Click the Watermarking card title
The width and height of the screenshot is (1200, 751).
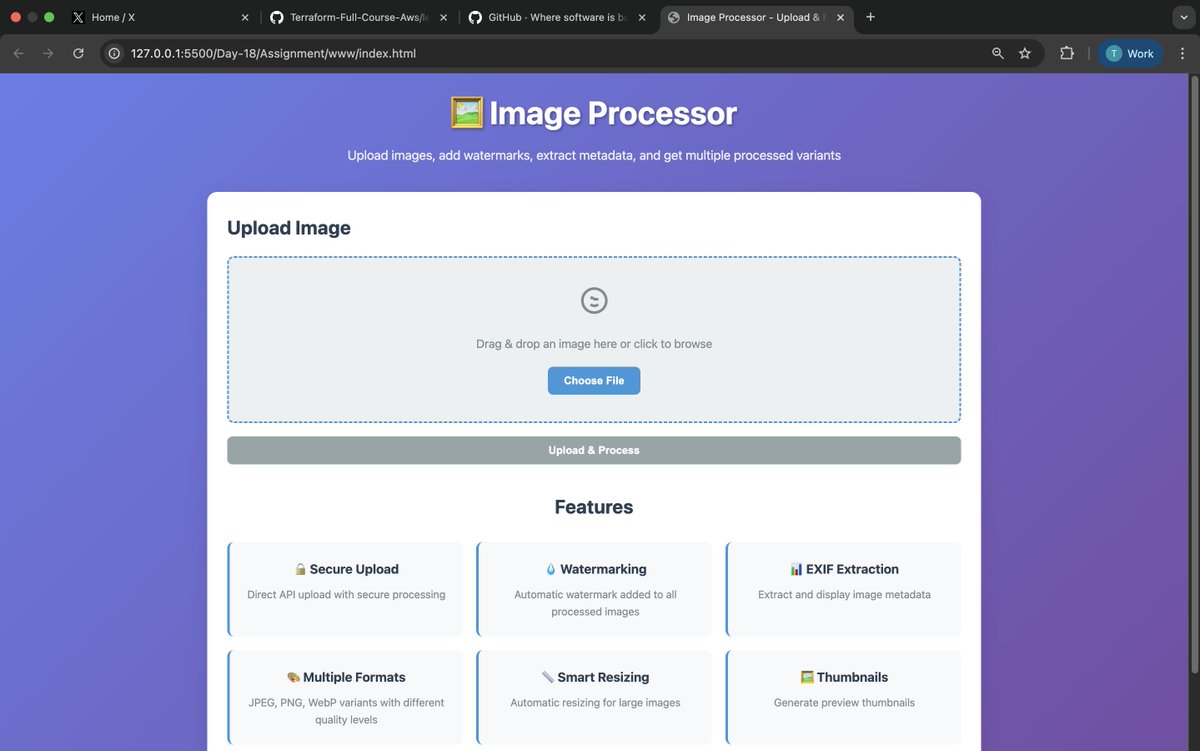(x=603, y=569)
